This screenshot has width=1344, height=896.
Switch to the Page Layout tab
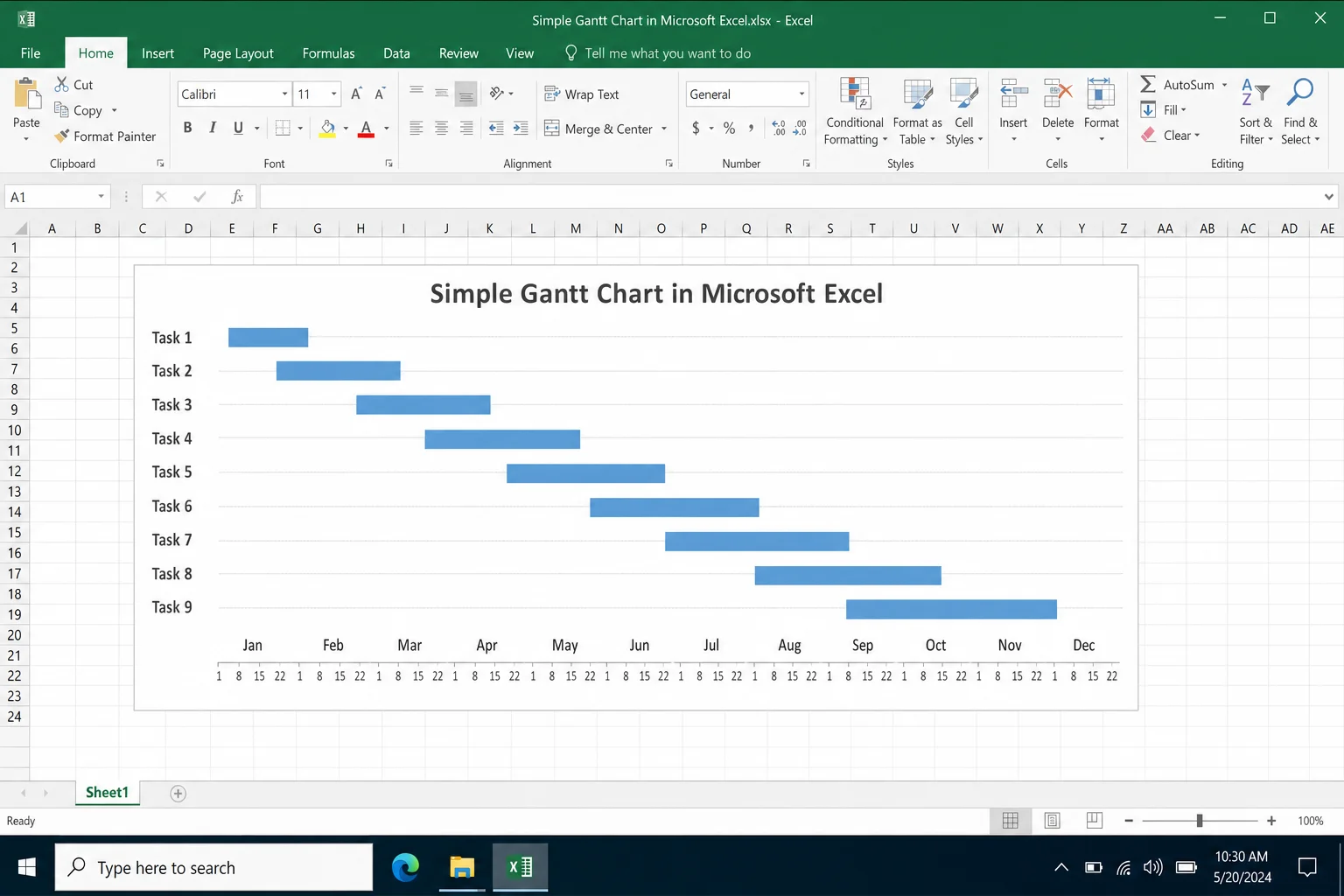pyautogui.click(x=238, y=53)
